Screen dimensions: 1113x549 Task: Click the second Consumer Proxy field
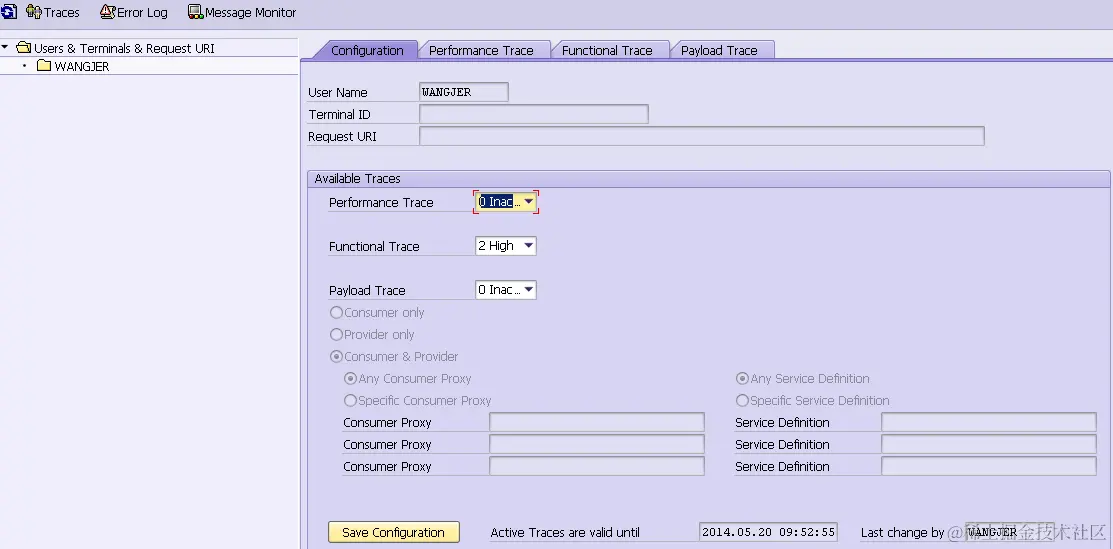pos(597,444)
